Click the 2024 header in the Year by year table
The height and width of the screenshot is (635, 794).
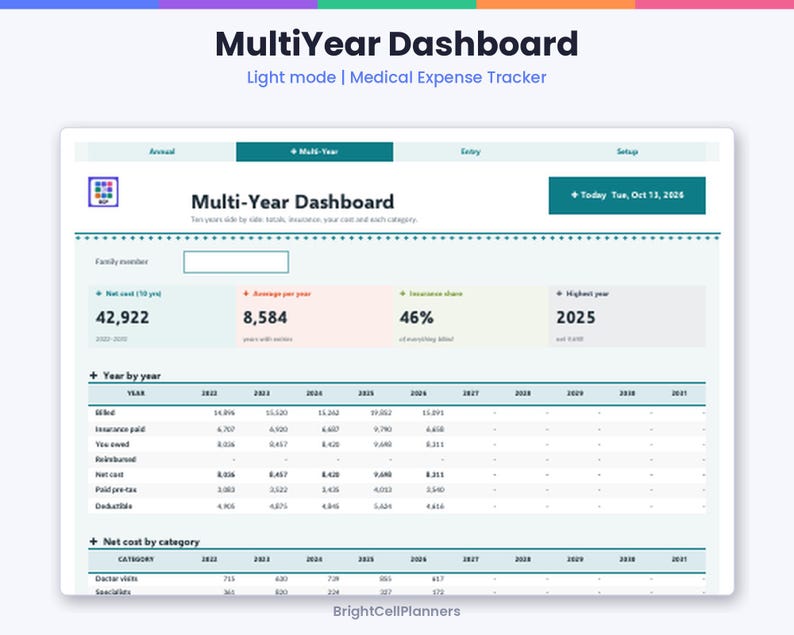pyautogui.click(x=314, y=393)
